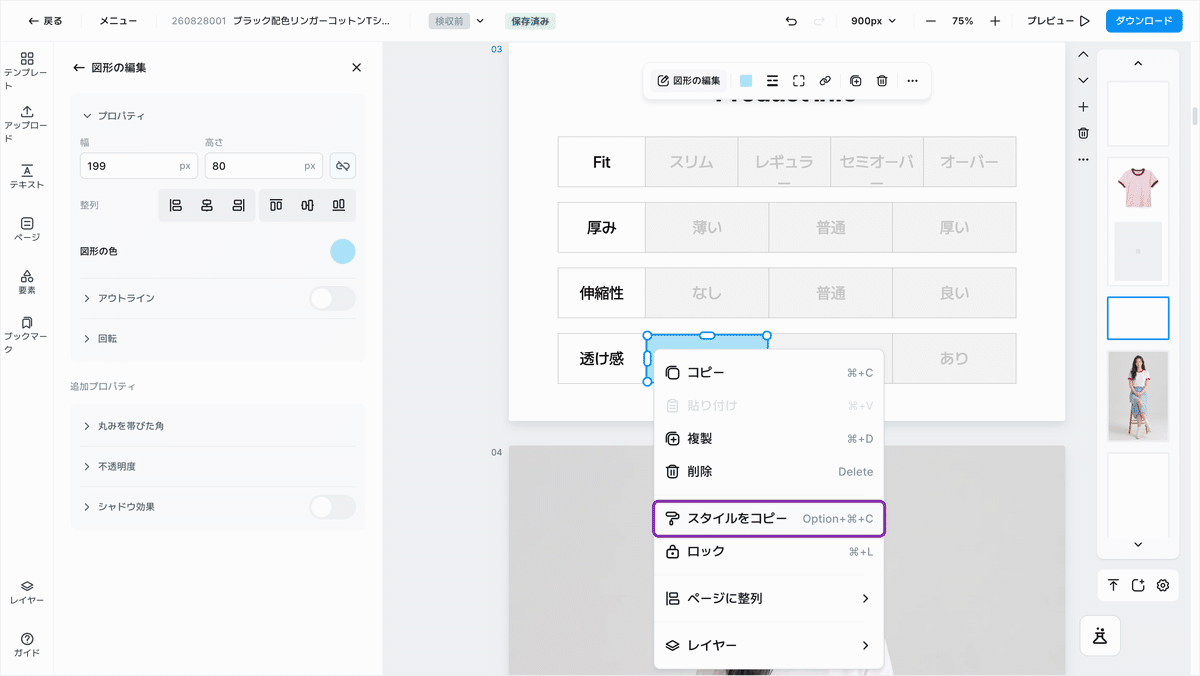Align shape to top edge

click(x=276, y=205)
